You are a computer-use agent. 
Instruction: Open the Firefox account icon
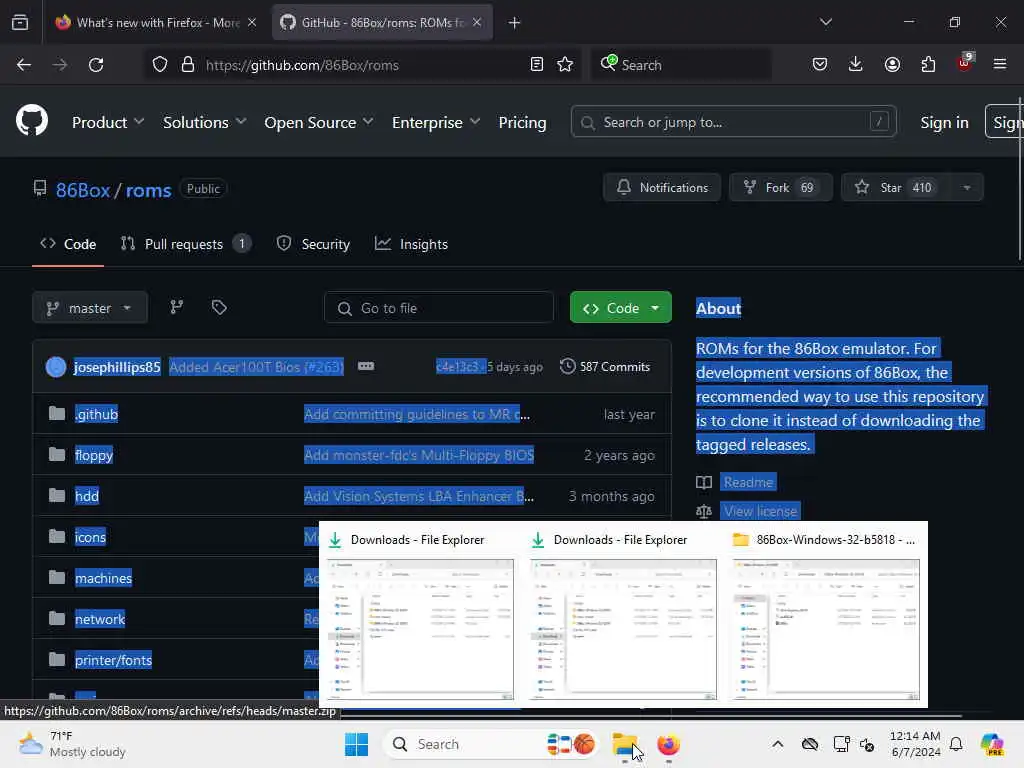tap(892, 65)
